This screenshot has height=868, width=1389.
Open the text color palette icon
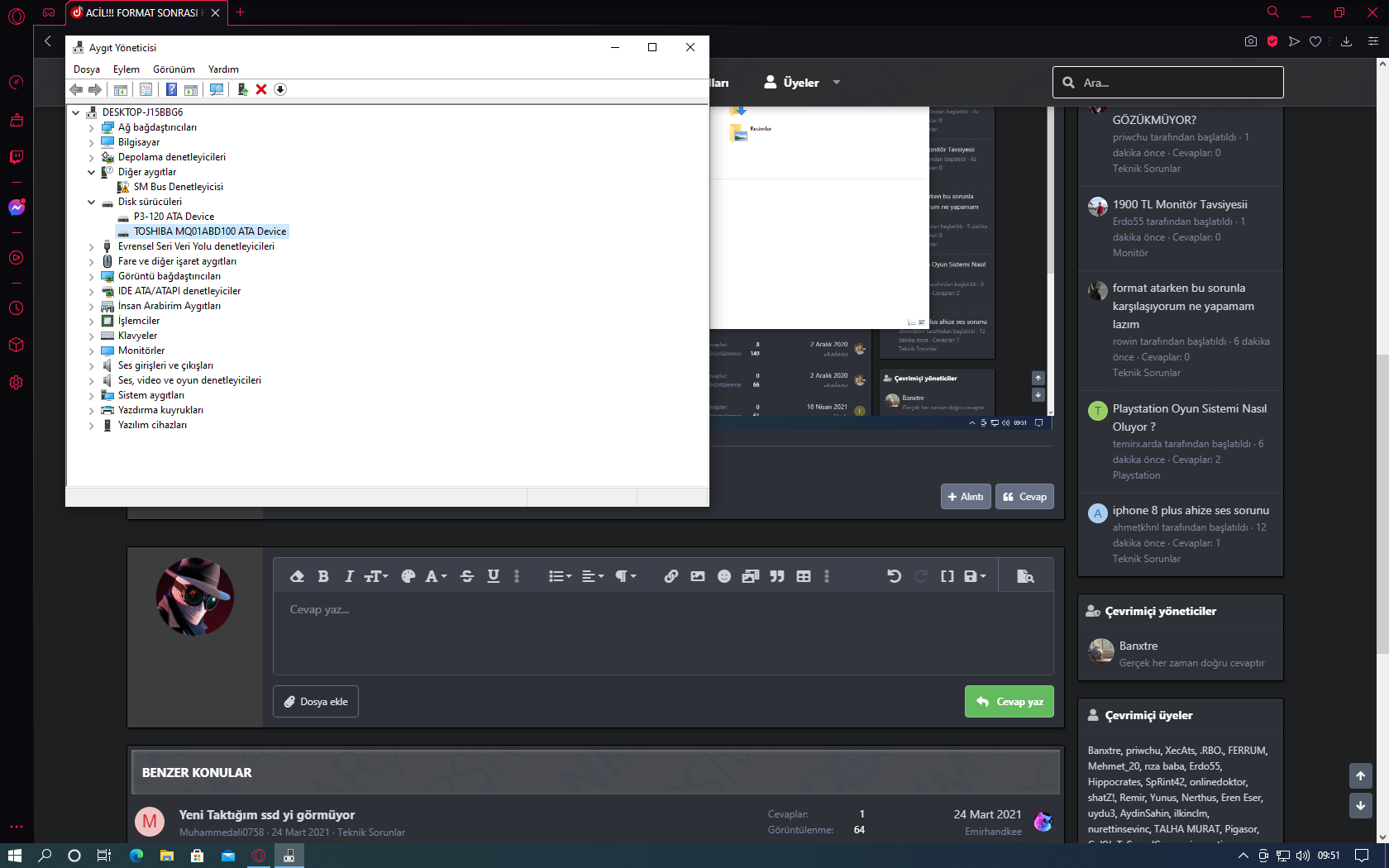[x=408, y=576]
